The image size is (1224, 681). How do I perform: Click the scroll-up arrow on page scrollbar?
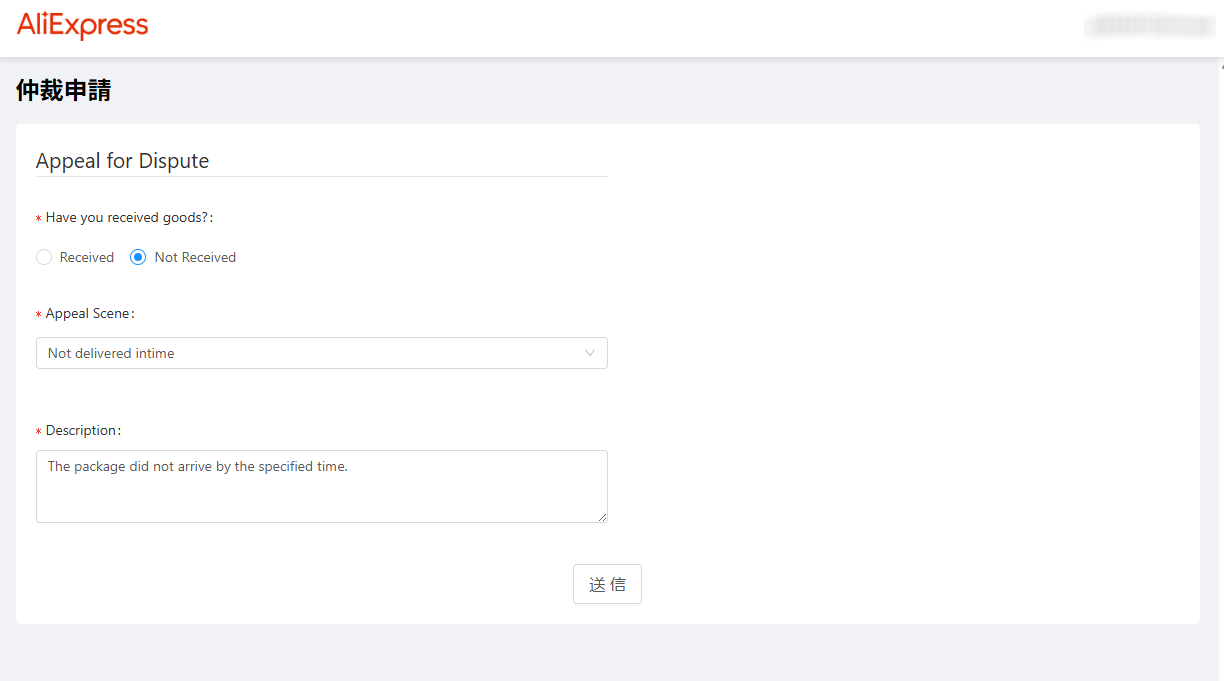point(1221,64)
